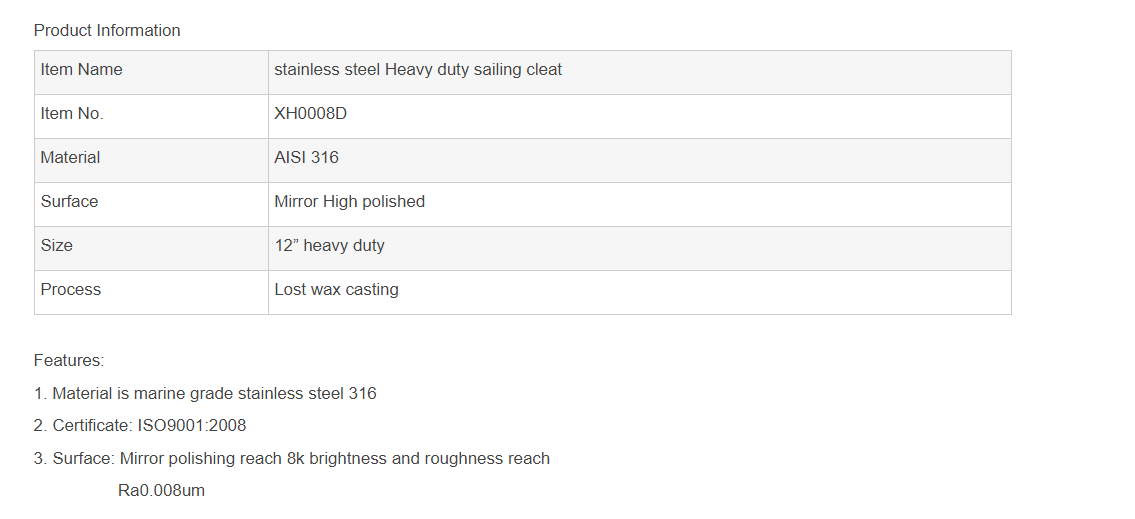Click the 12” heavy duty size value

329,246
